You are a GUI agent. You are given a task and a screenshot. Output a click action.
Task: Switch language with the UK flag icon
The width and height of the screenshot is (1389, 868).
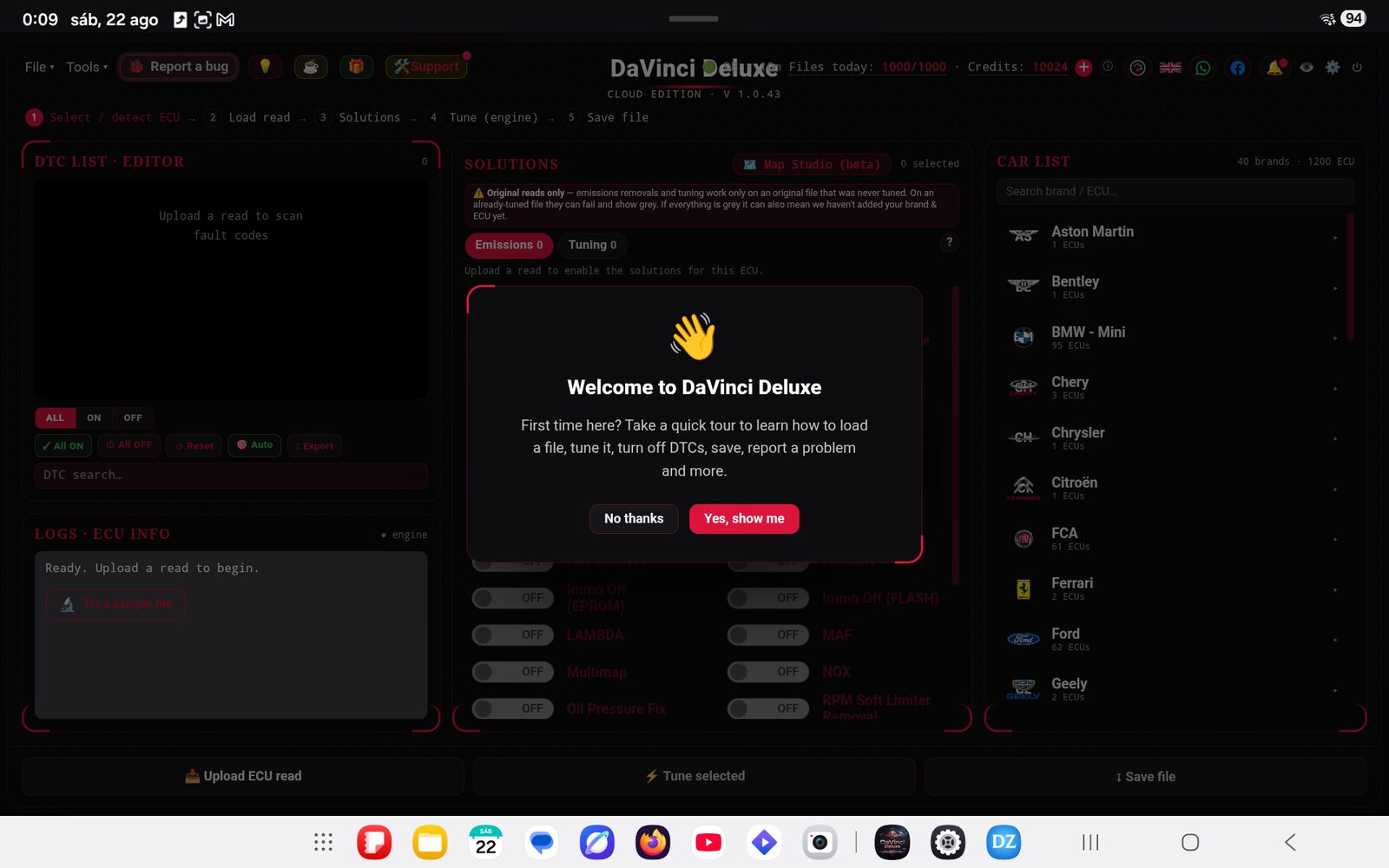click(x=1170, y=67)
